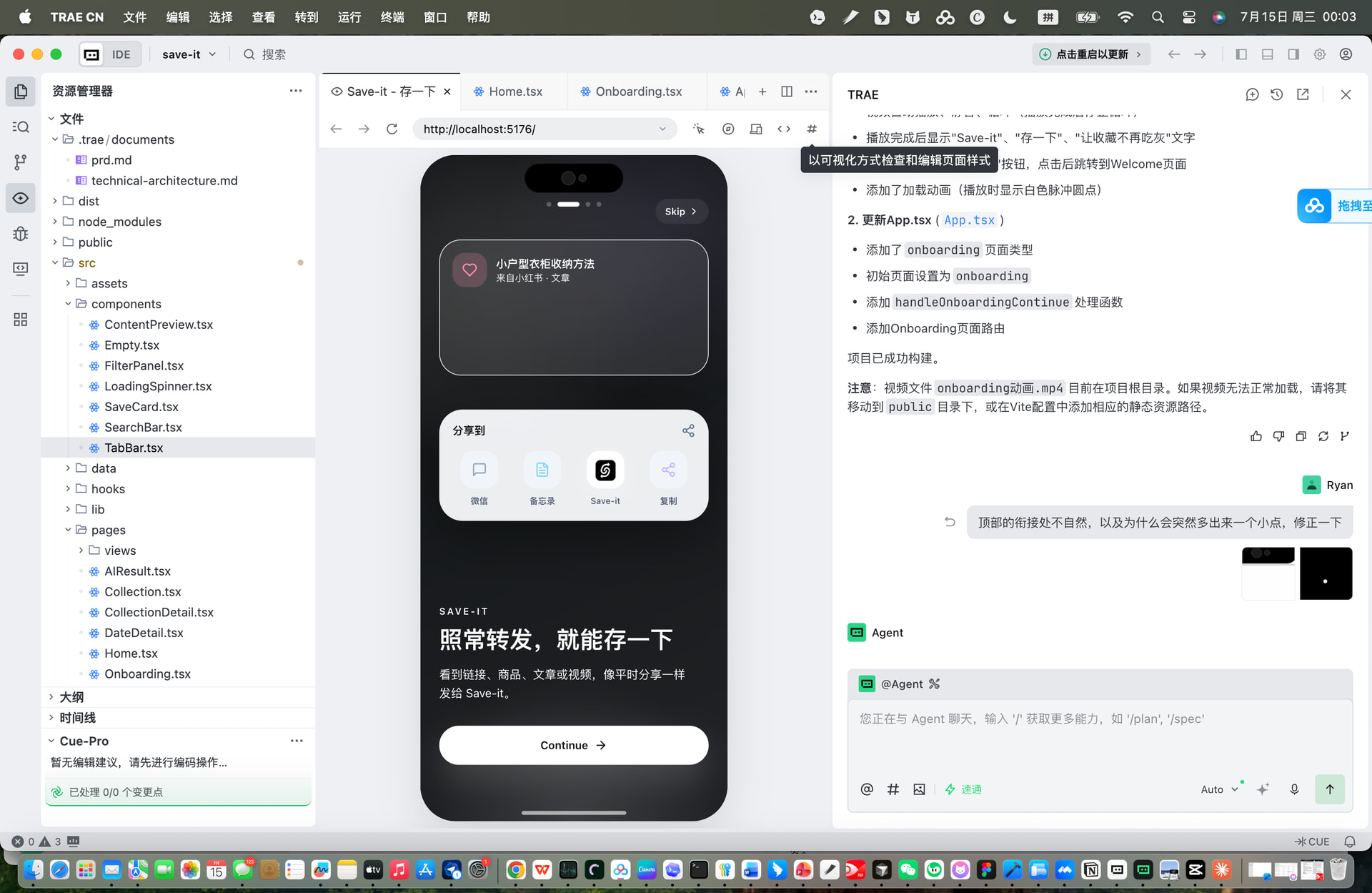Click the @ mention icon in chat input
The height and width of the screenshot is (893, 1372).
[867, 789]
